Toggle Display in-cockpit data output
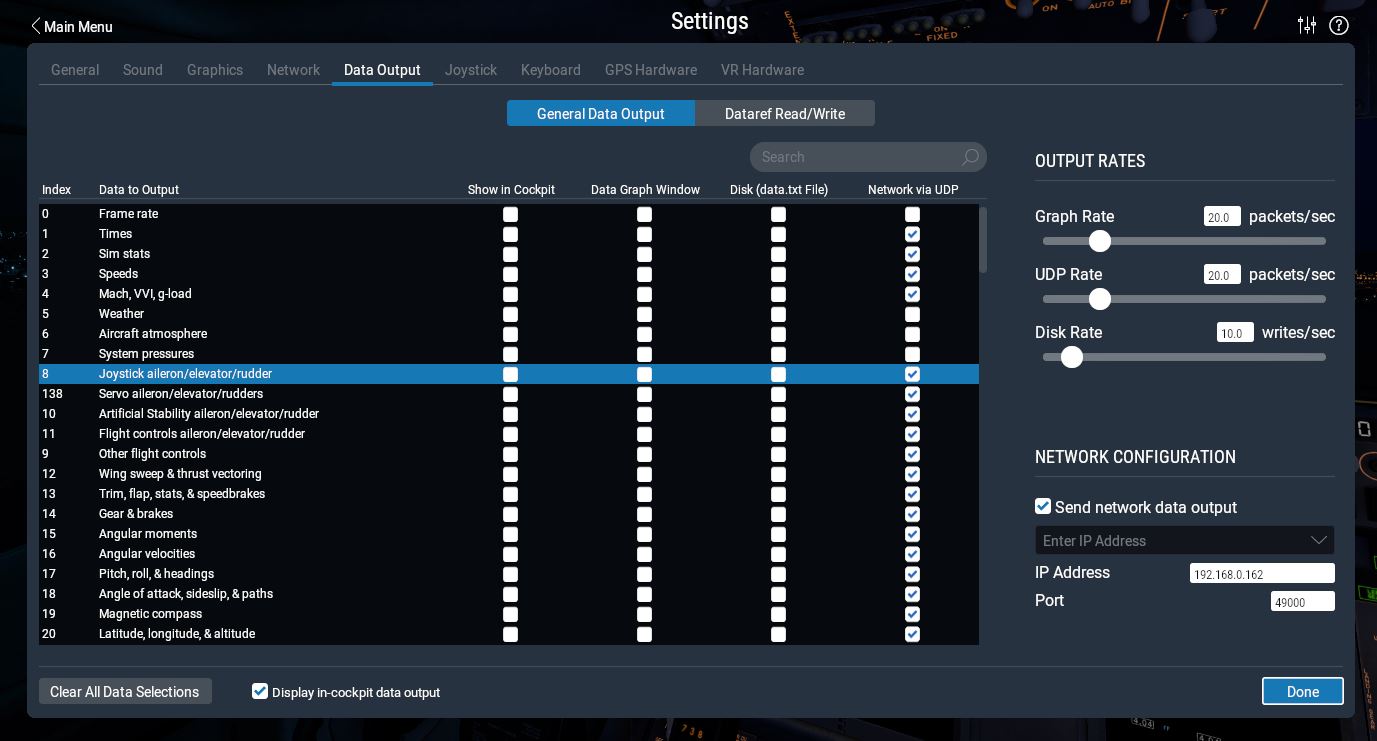This screenshot has height=741, width=1377. click(x=260, y=691)
